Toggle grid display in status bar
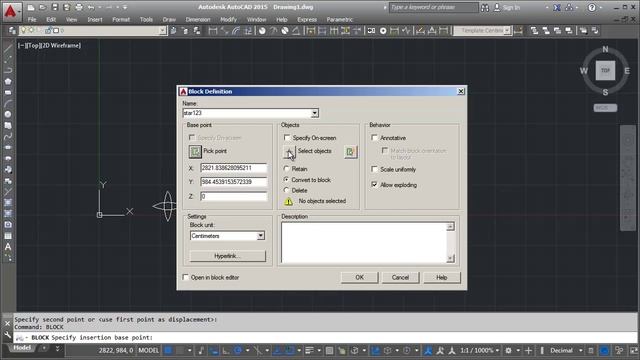Screen dimensions: 640x360 click(168, 350)
